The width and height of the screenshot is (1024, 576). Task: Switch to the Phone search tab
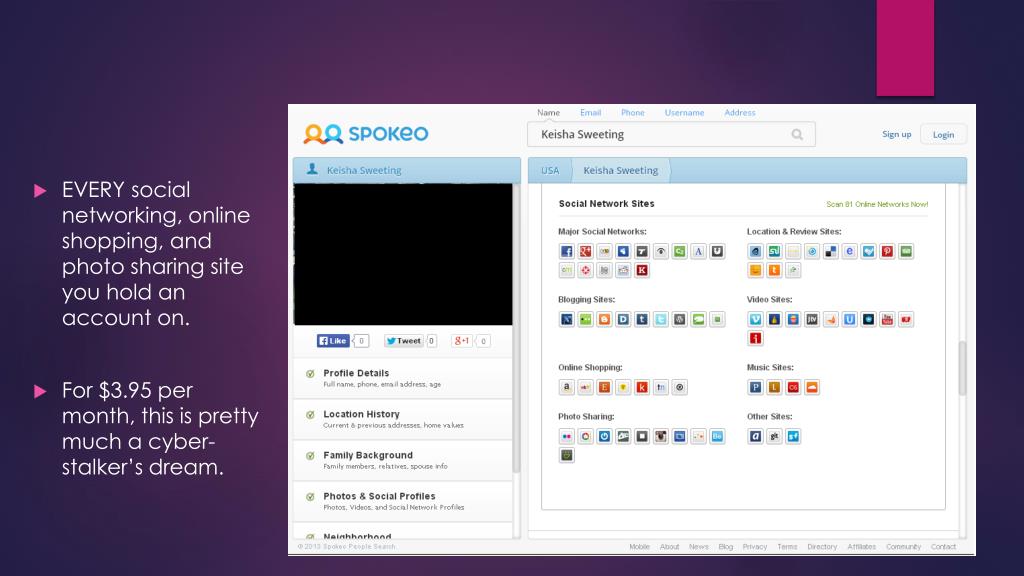pos(633,112)
